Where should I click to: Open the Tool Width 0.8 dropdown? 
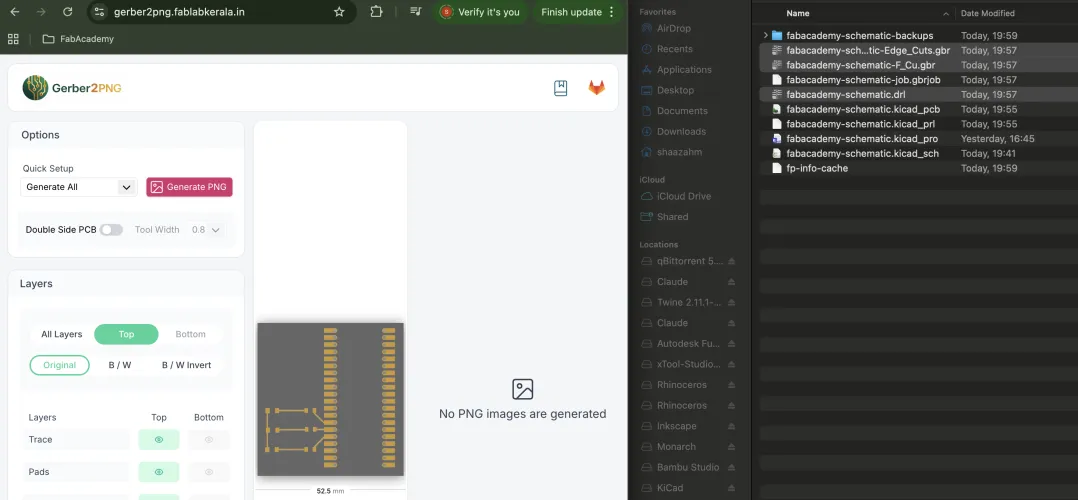pos(206,230)
